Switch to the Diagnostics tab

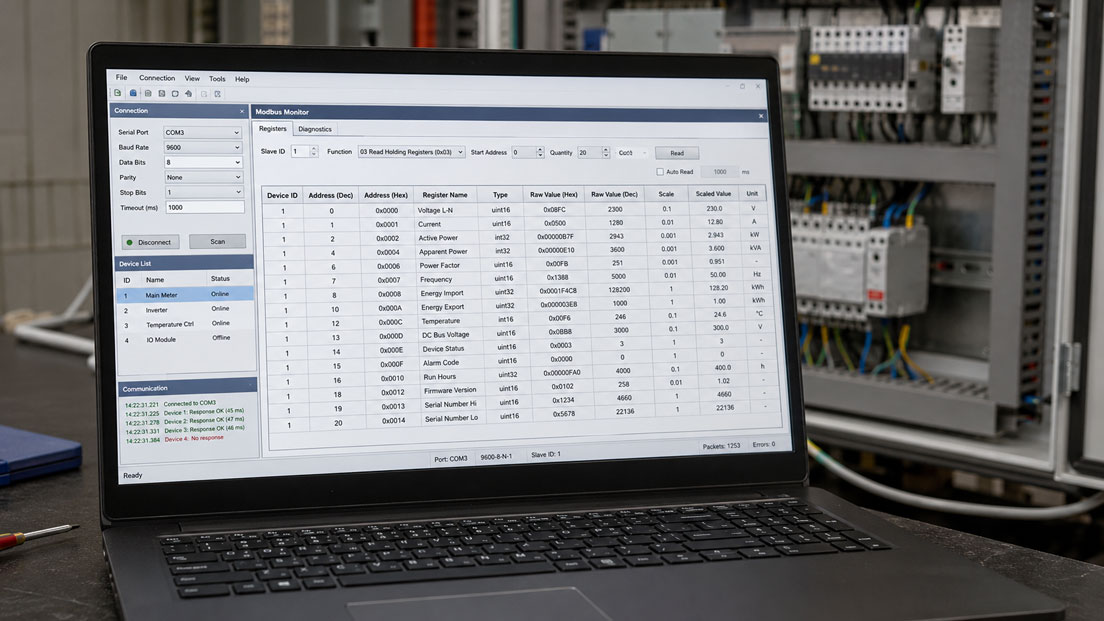315,130
